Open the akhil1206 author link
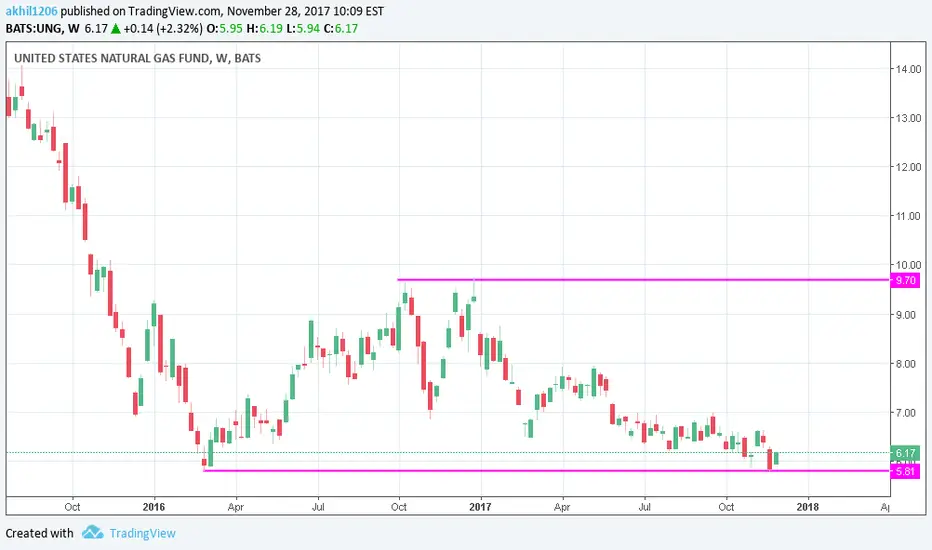Screen dimensions: 932x550 [32, 11]
